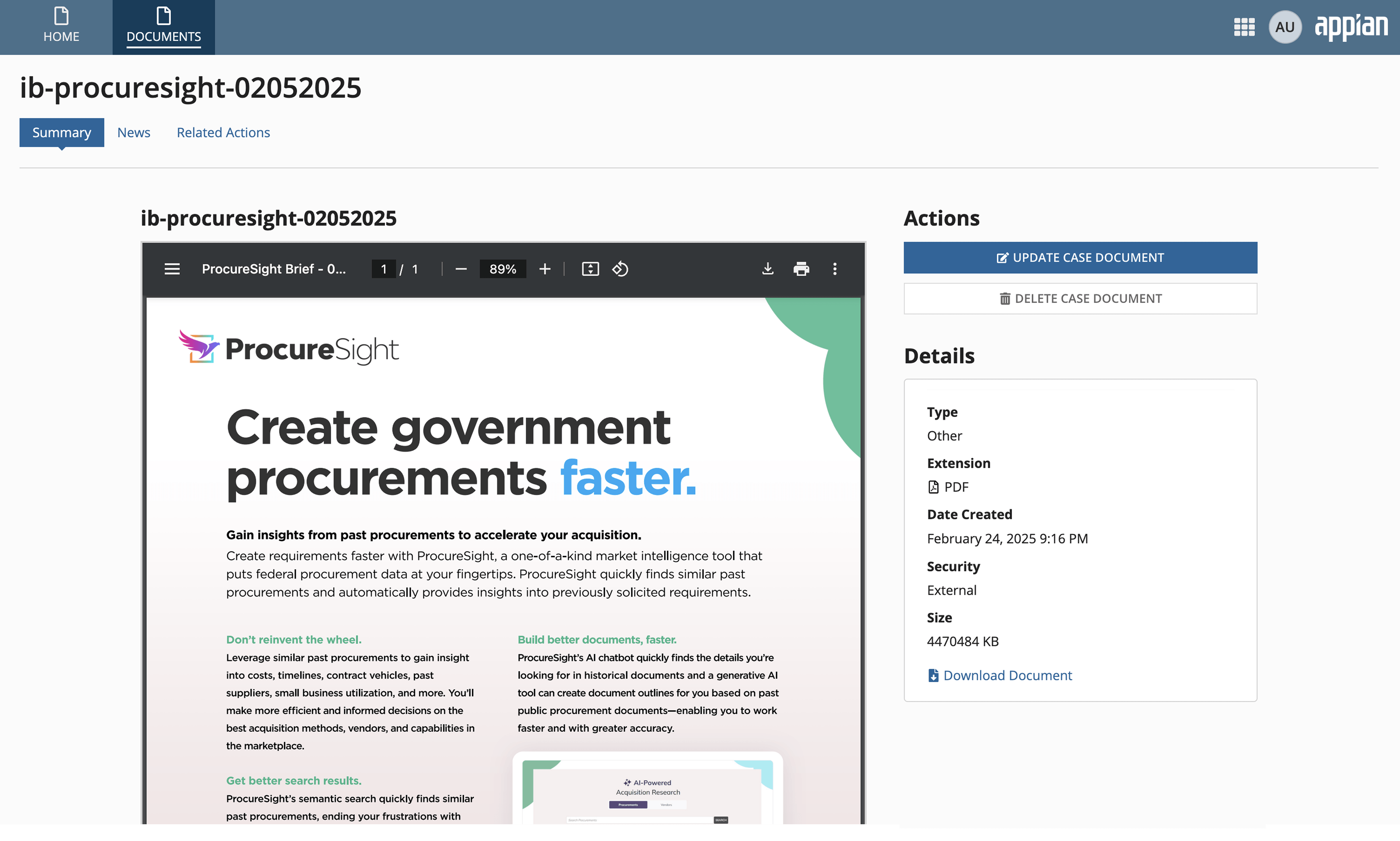Open the PDF viewer sidebar menu

pyautogui.click(x=172, y=269)
